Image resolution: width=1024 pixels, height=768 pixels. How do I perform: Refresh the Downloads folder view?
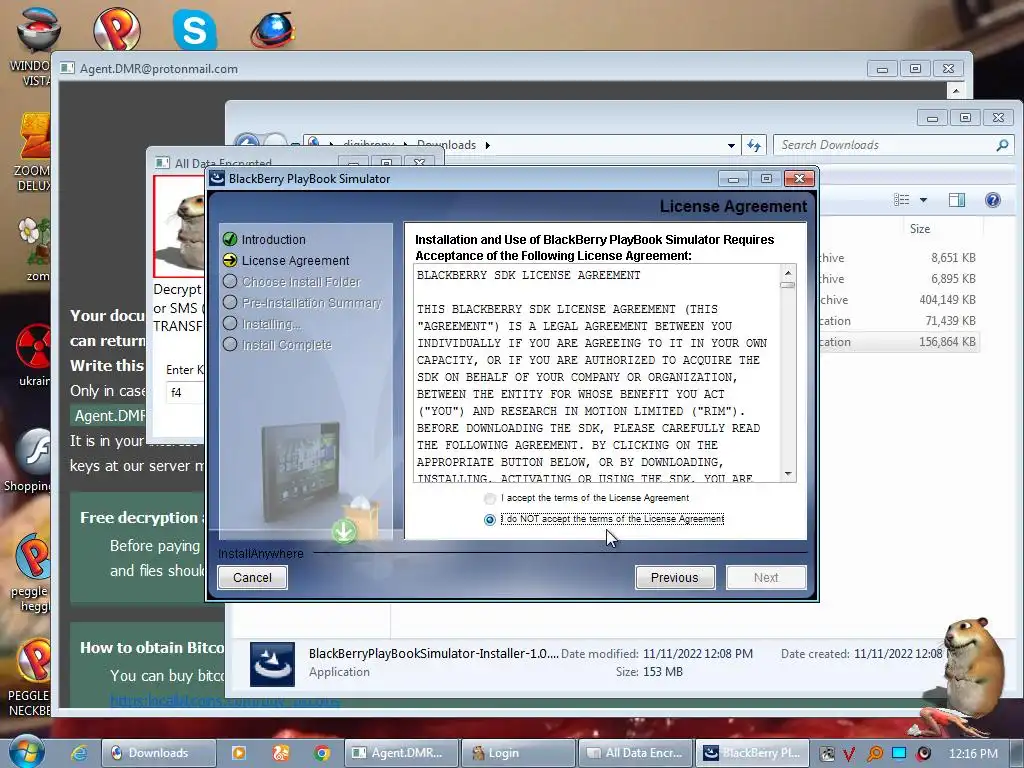[x=754, y=145]
